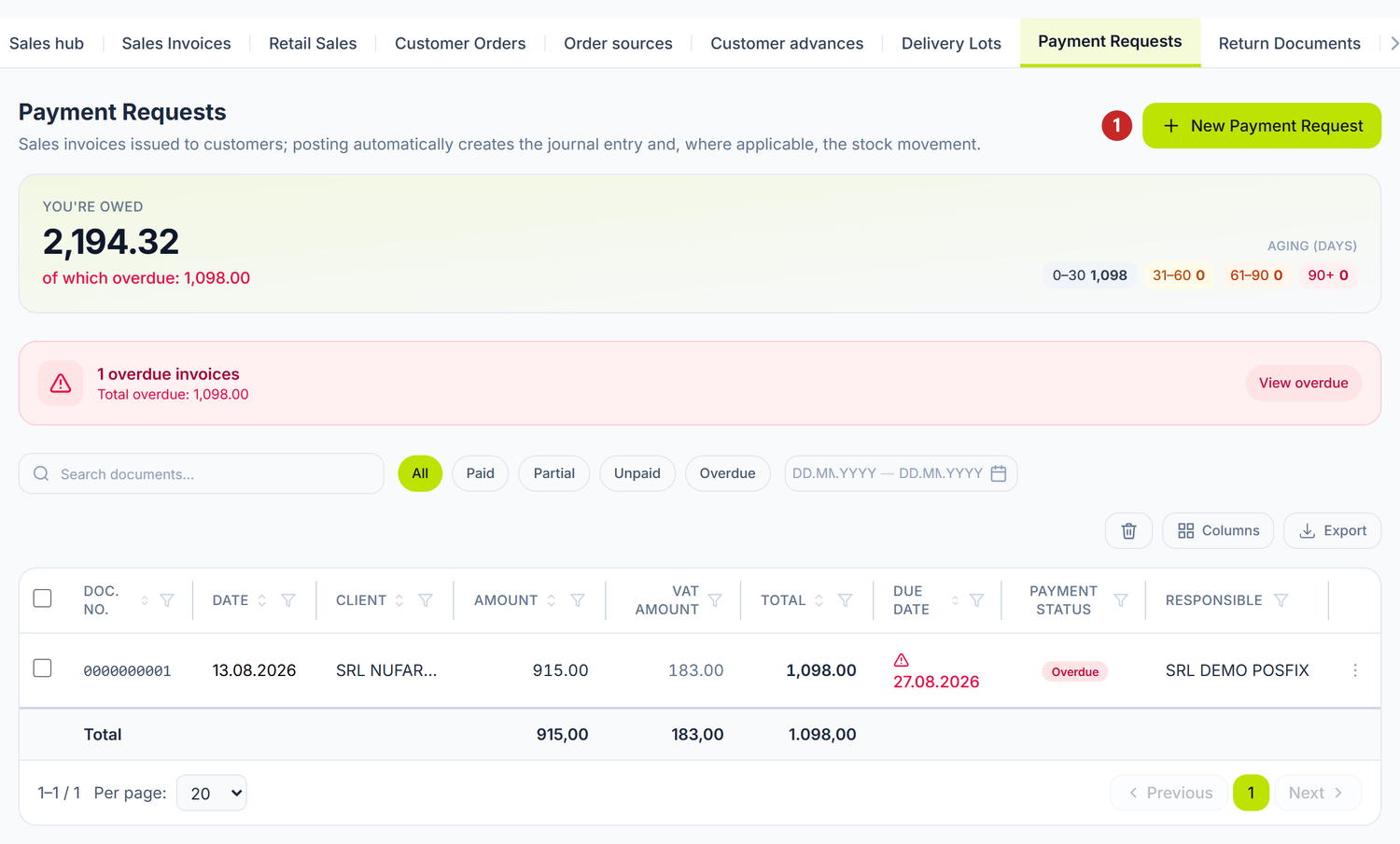Toggle select-all checkbox in table header
This screenshot has height=844, width=1400.
pos(42,598)
